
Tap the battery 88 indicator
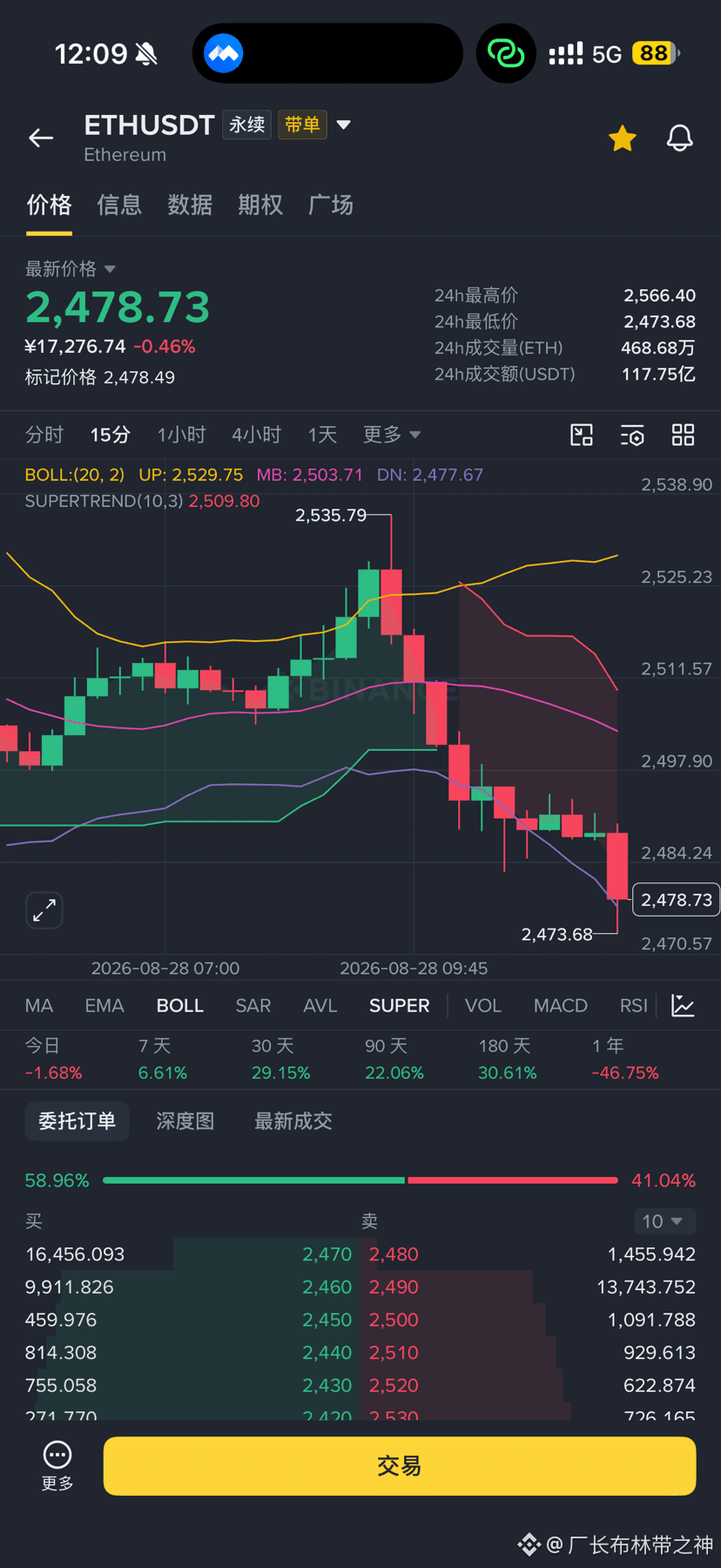(656, 54)
